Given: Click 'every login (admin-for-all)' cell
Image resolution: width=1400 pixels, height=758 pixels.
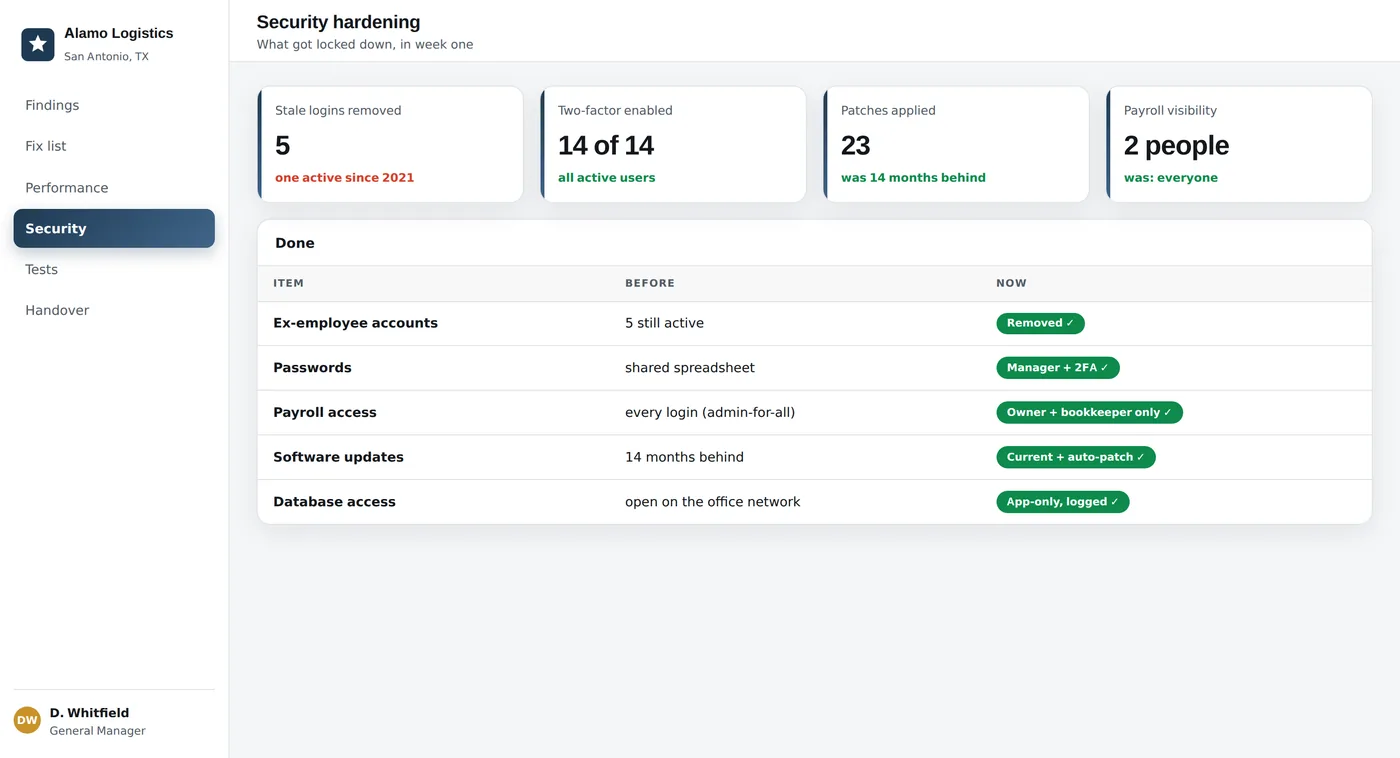Looking at the screenshot, I should click(x=710, y=412).
